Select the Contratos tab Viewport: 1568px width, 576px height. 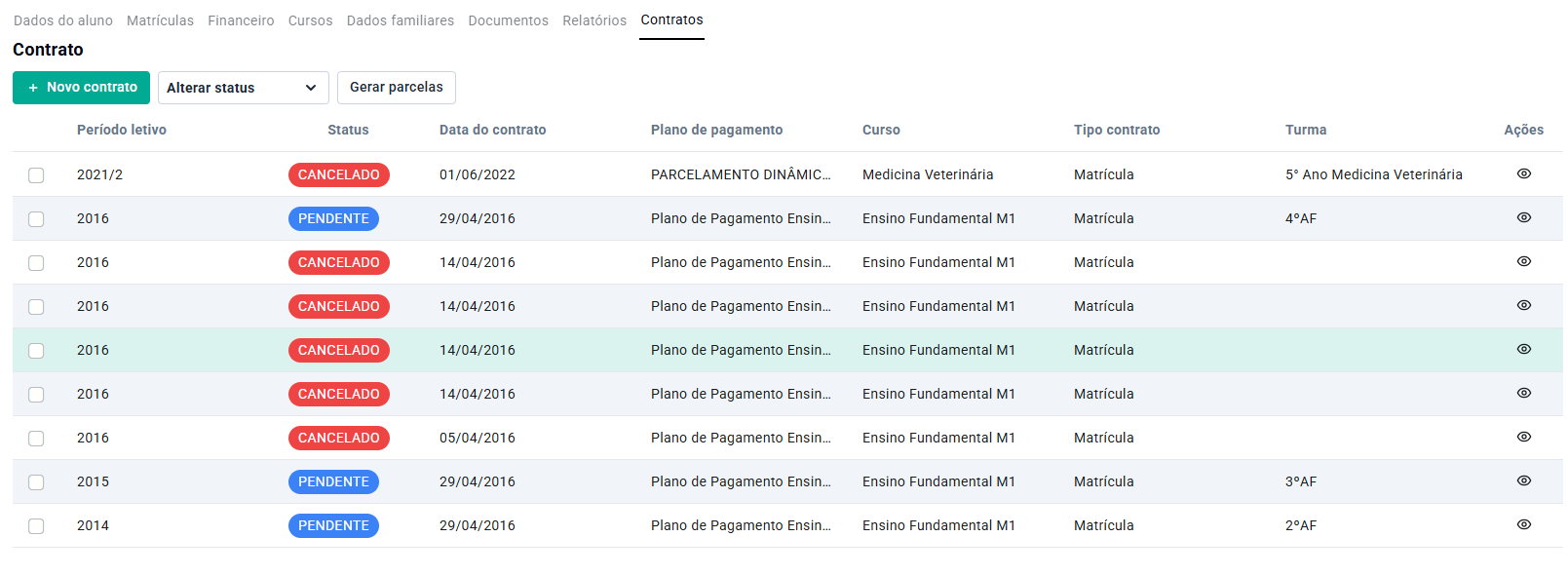tap(671, 20)
